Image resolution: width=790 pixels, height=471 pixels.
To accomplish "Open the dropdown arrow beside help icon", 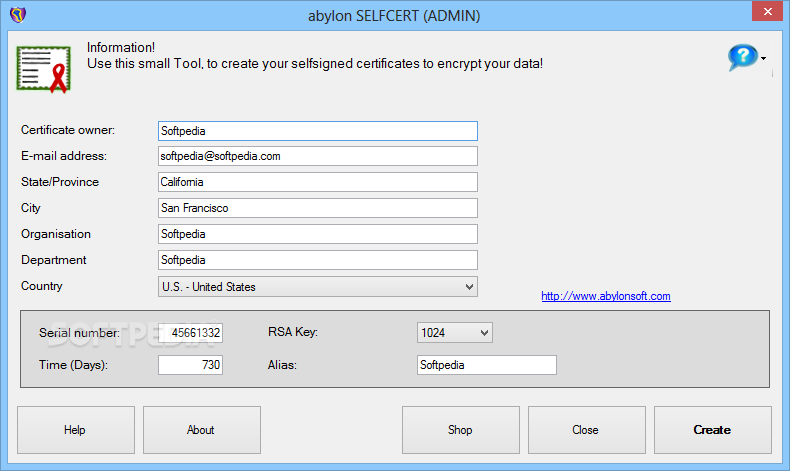I will [764, 58].
